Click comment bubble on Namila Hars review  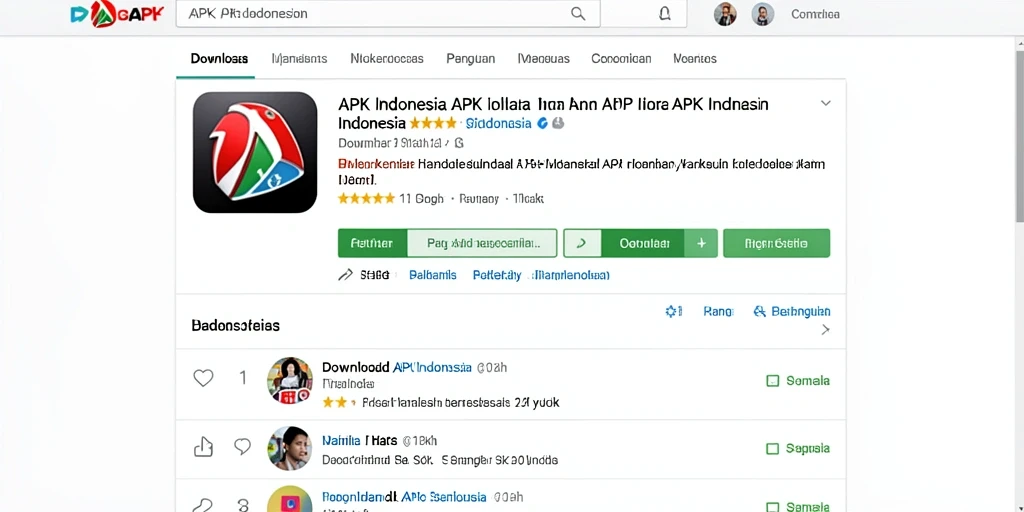click(242, 447)
